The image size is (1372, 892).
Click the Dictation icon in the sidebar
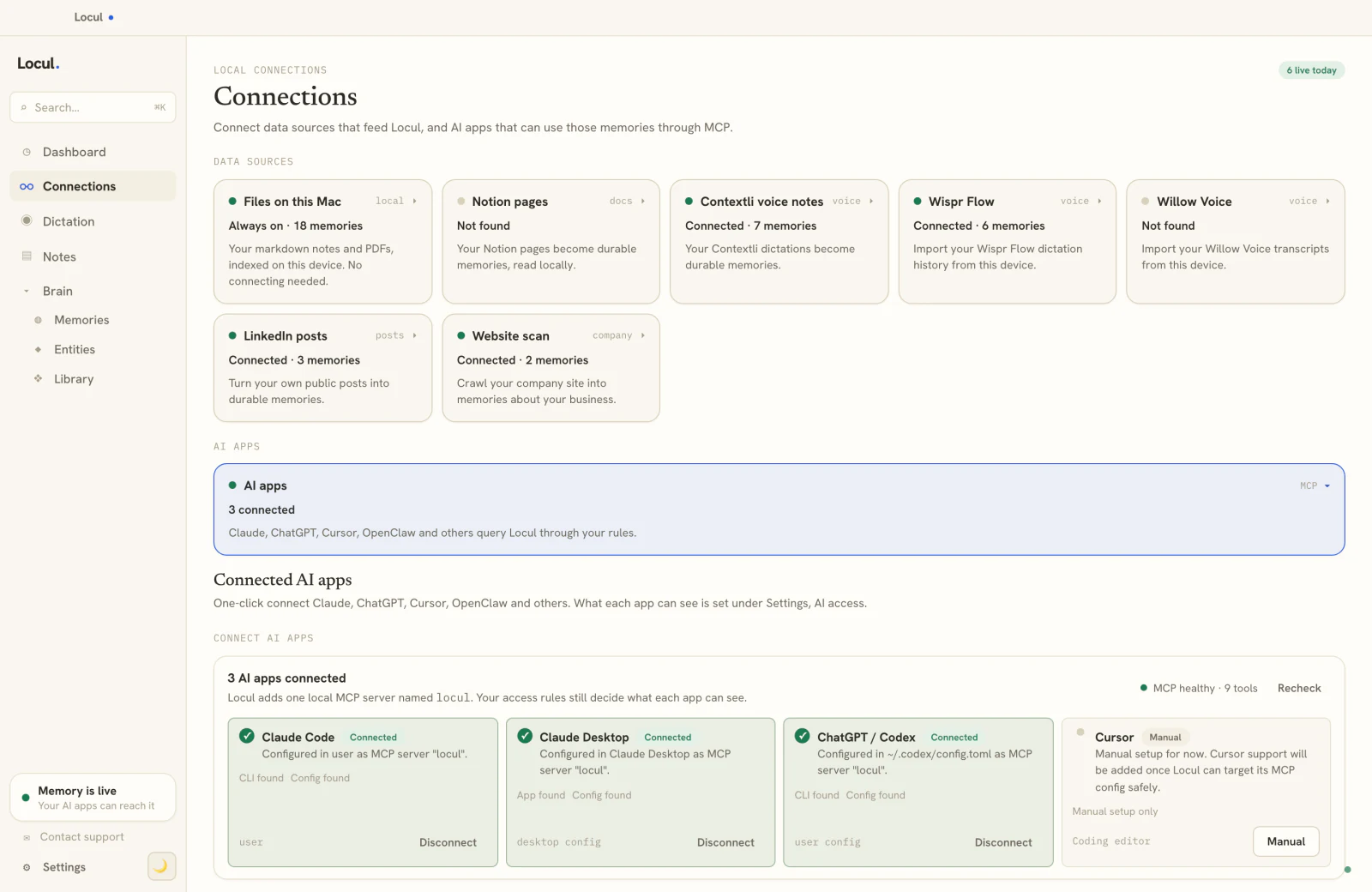[x=27, y=221]
